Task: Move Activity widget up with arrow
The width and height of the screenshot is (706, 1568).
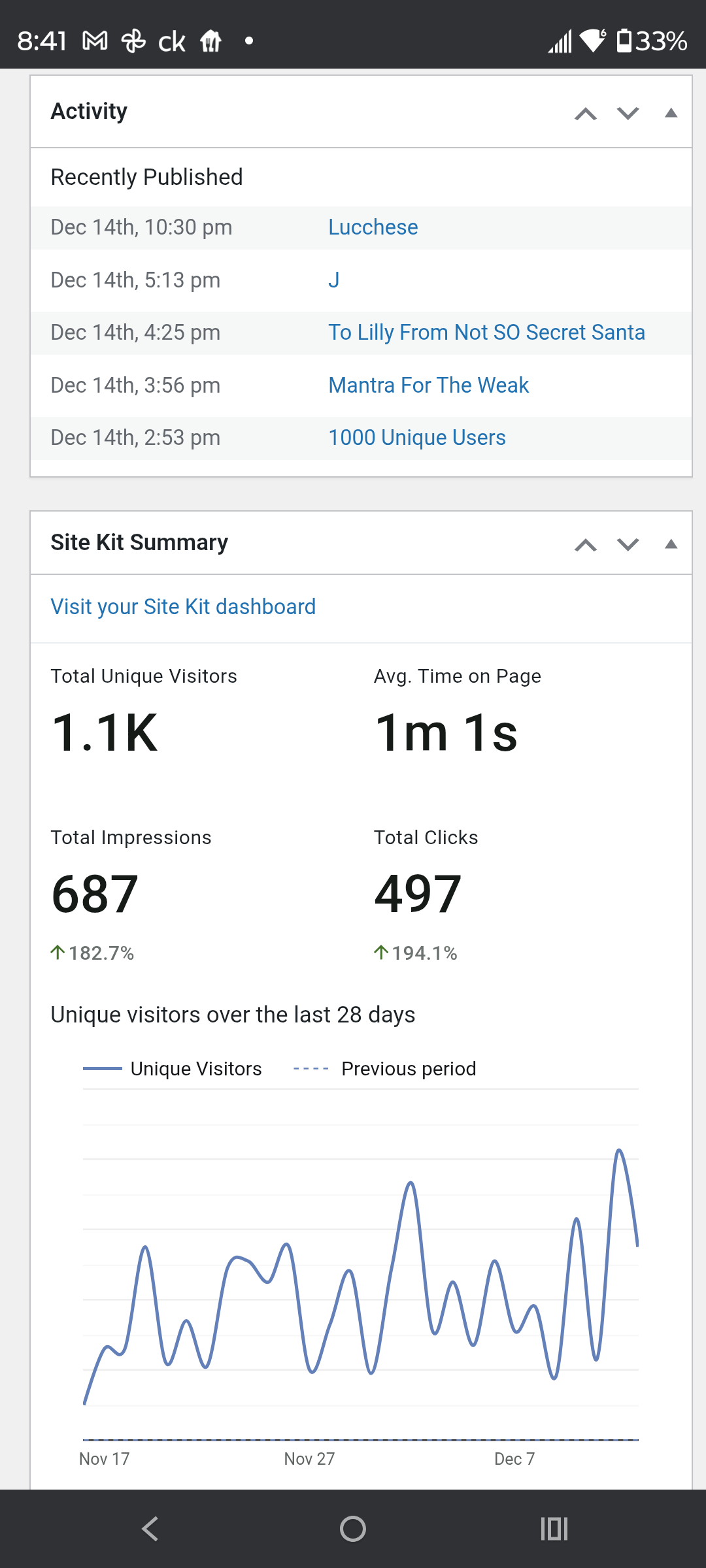Action: click(585, 114)
